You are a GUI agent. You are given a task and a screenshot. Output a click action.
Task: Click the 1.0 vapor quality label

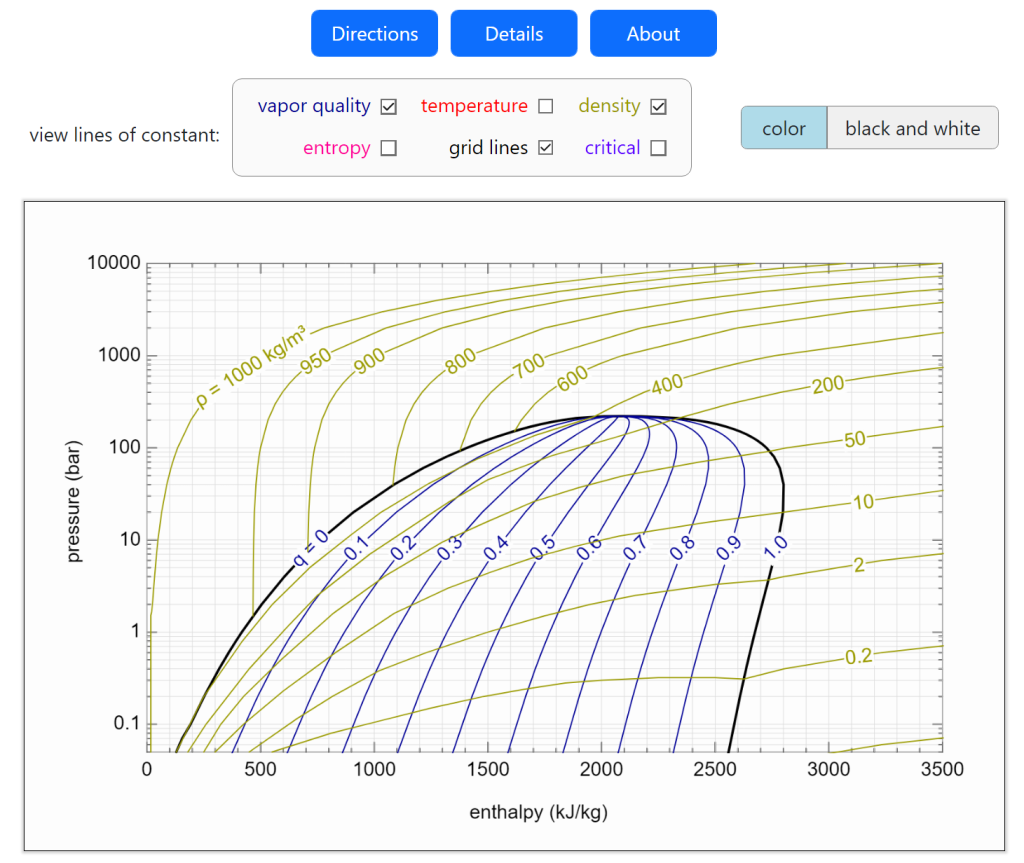pyautogui.click(x=776, y=544)
